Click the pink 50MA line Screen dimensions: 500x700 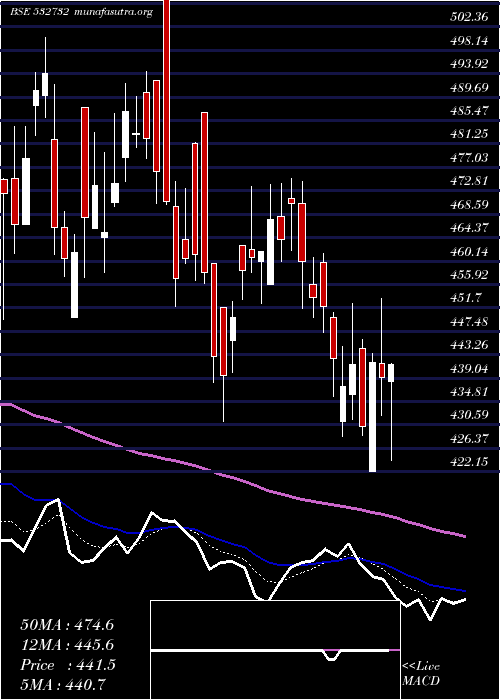[232, 477]
